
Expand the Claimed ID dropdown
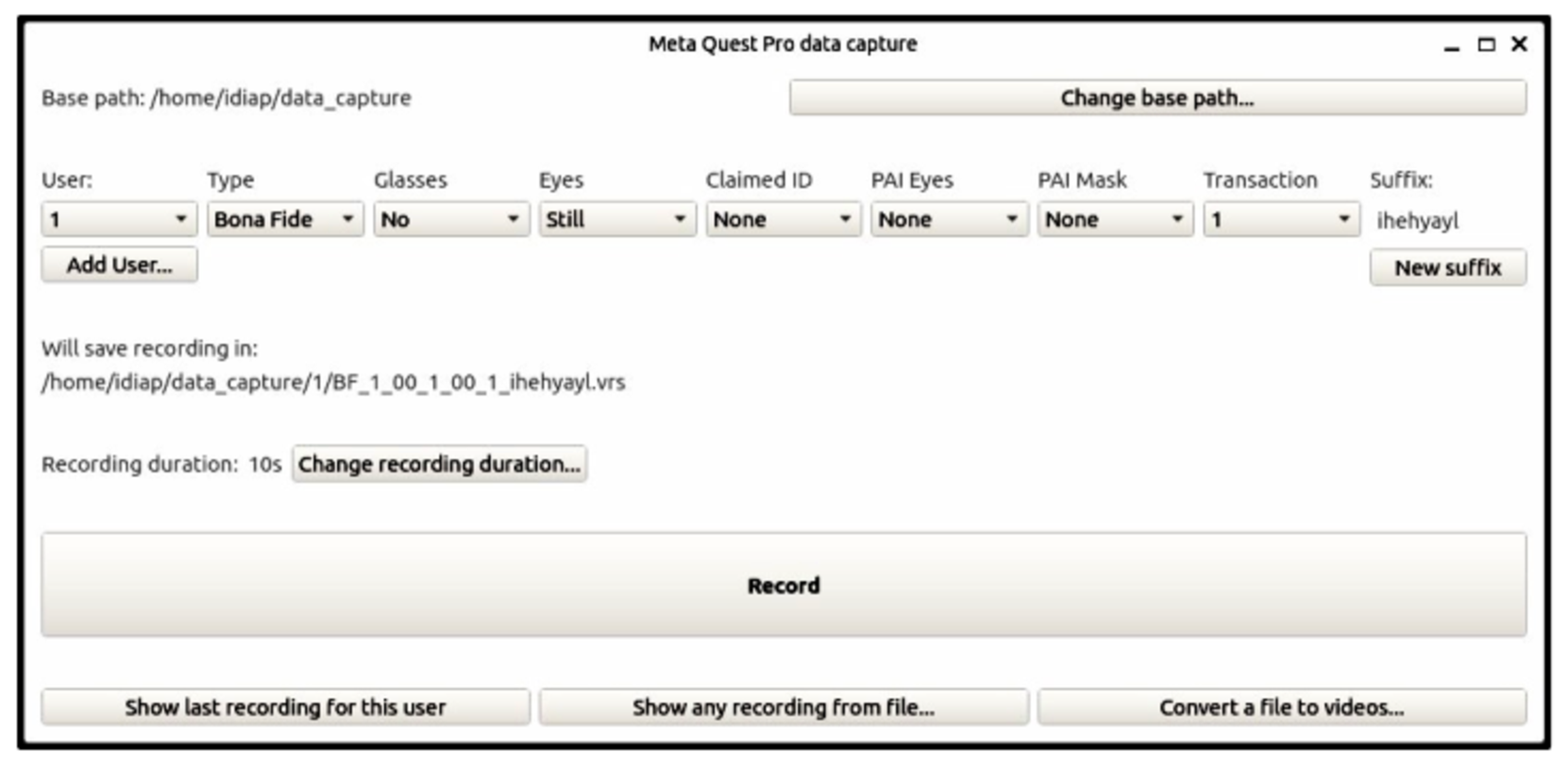pyautogui.click(x=784, y=219)
